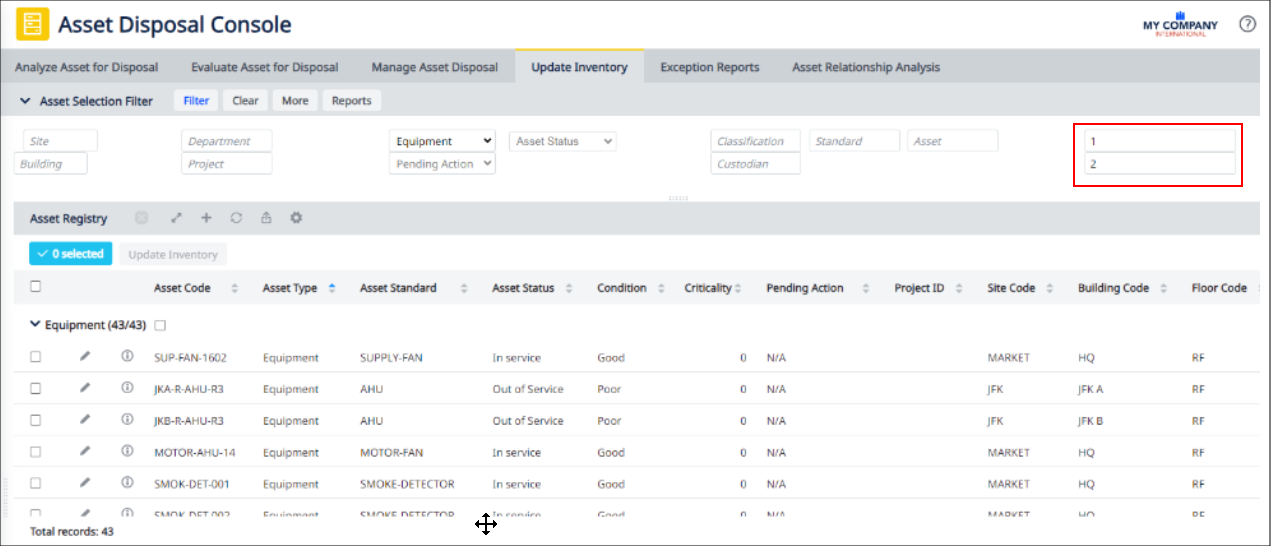
Task: Click the plus icon to add asset
Action: [206, 218]
